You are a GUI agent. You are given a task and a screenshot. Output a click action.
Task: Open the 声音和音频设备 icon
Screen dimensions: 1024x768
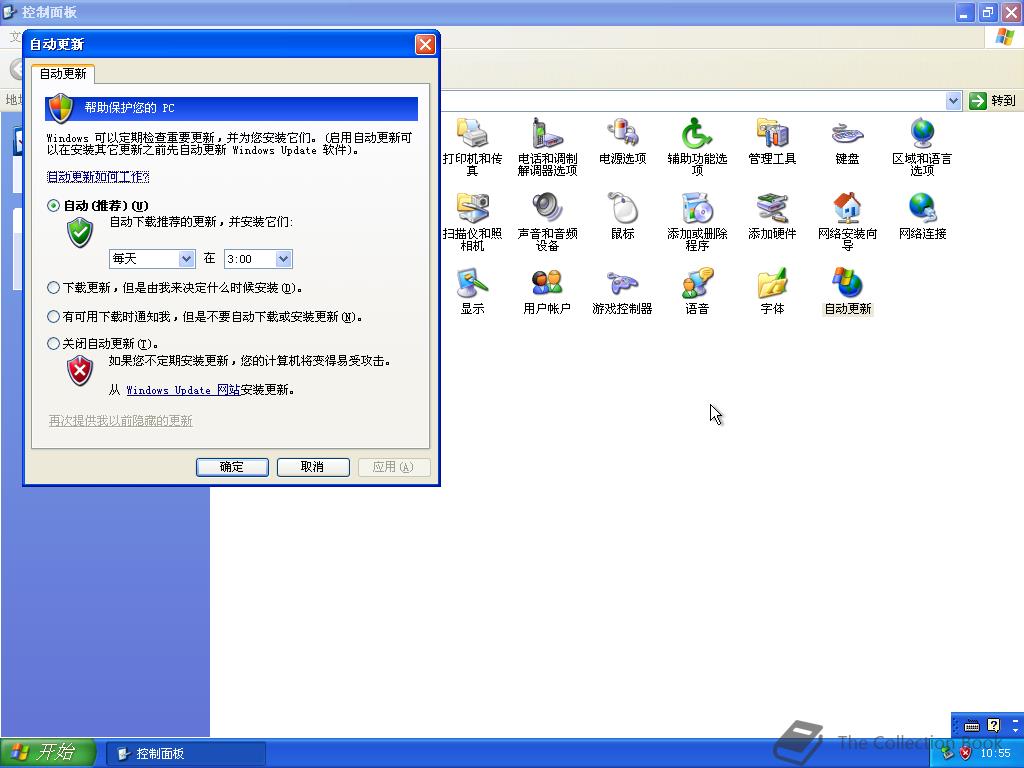tap(547, 222)
